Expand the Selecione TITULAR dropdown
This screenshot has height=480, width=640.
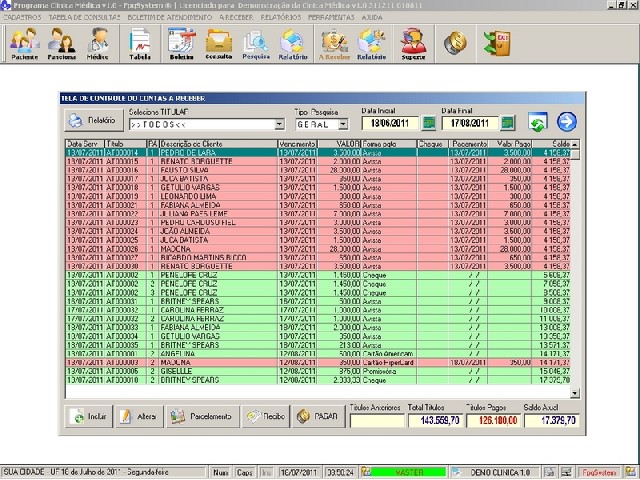point(280,124)
